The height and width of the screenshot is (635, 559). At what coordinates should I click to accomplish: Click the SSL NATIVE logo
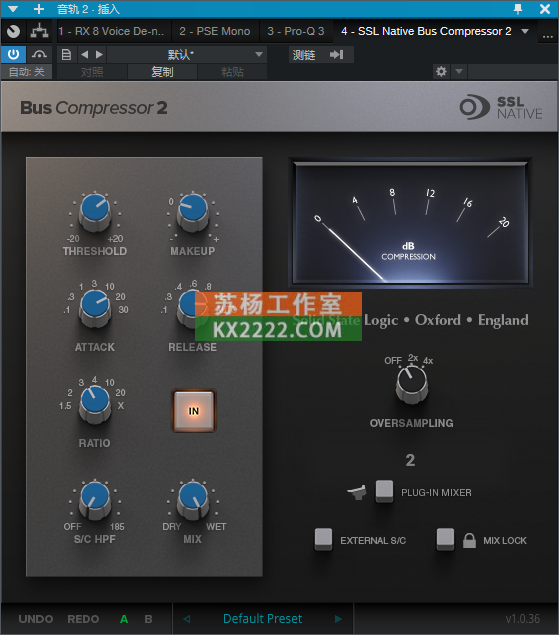[x=501, y=107]
